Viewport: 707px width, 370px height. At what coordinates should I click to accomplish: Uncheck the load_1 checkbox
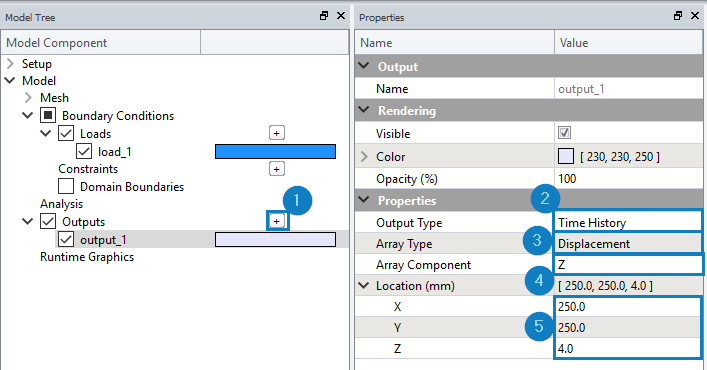(84, 151)
